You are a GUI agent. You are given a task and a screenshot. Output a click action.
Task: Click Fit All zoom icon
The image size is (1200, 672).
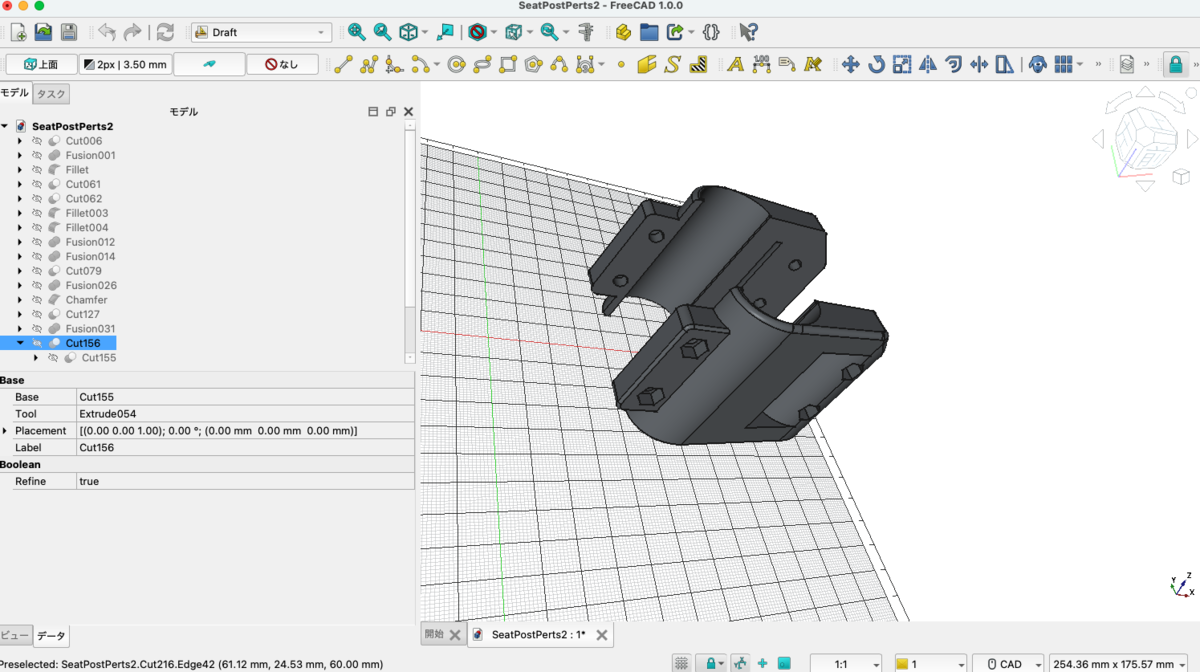coord(357,32)
